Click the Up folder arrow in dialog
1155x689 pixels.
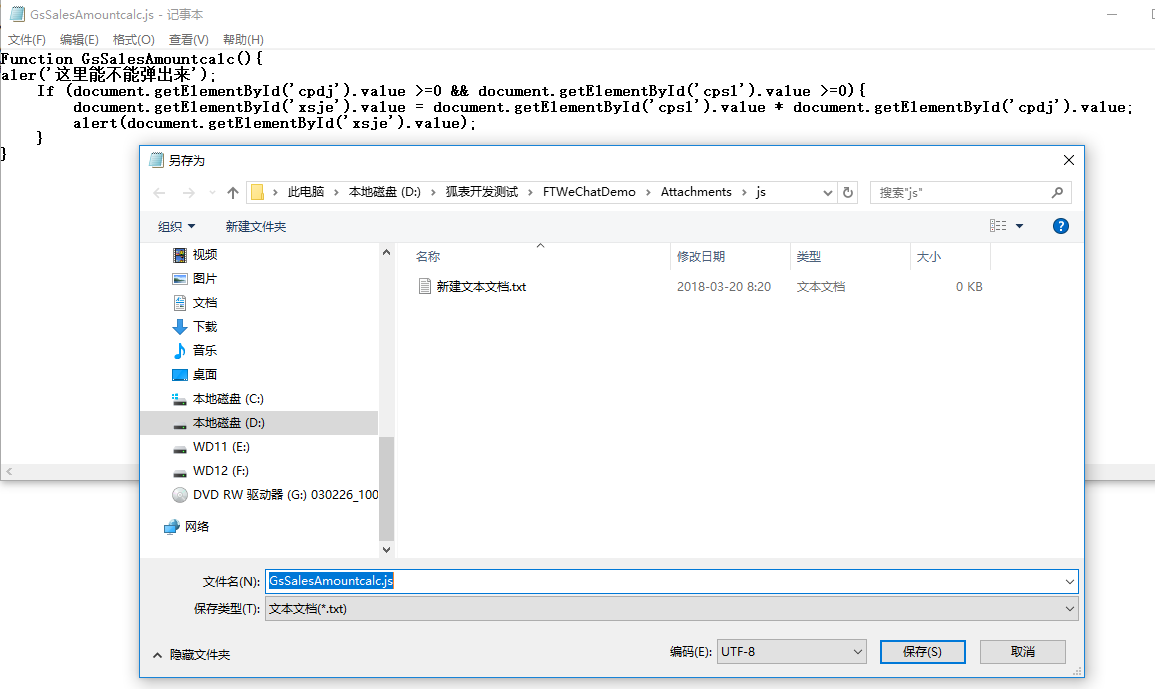pos(233,192)
